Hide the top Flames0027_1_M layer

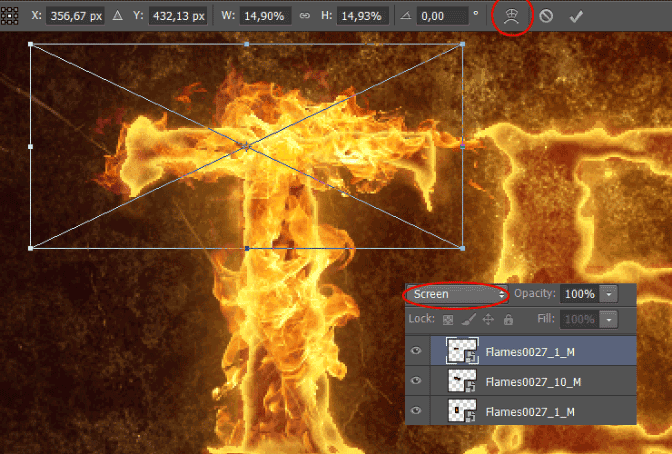pos(416,351)
